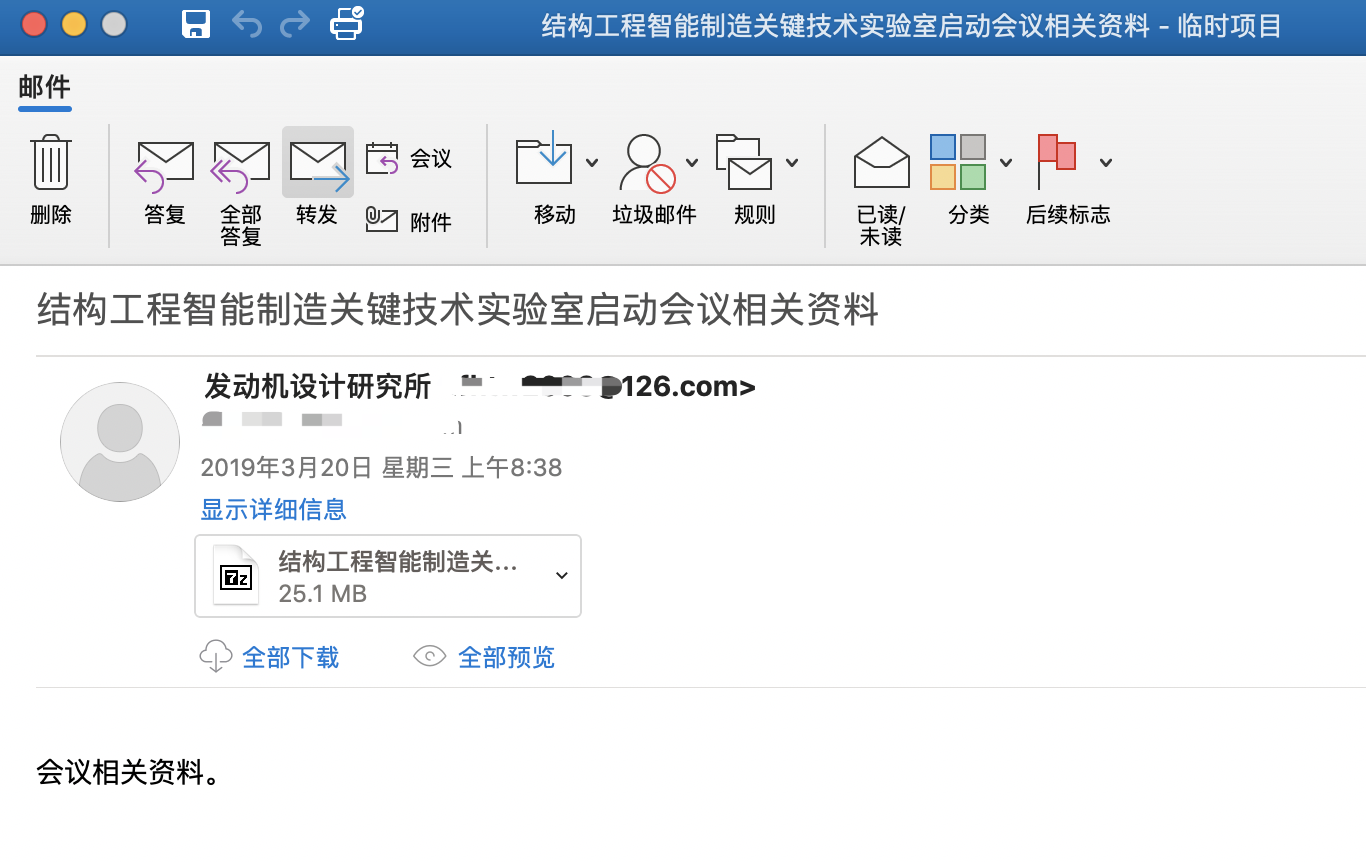Image resolution: width=1366 pixels, height=862 pixels.
Task: Create a meeting reply (会议)
Action: 409,158
